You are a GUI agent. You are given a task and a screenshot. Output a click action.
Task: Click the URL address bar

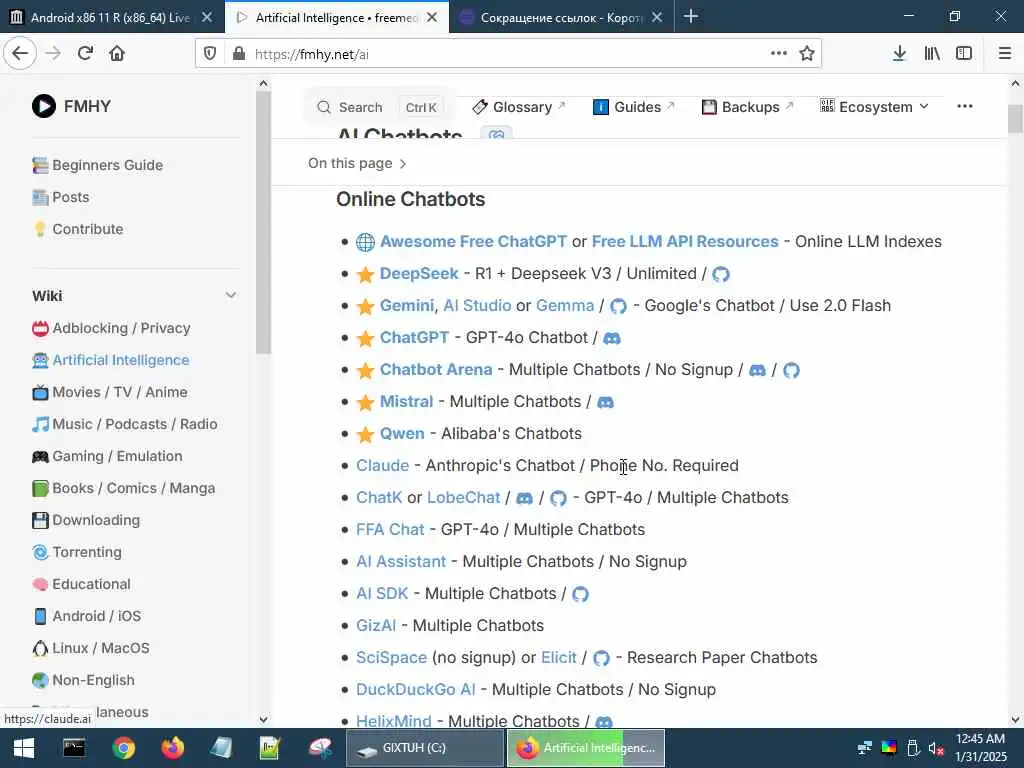(x=507, y=54)
